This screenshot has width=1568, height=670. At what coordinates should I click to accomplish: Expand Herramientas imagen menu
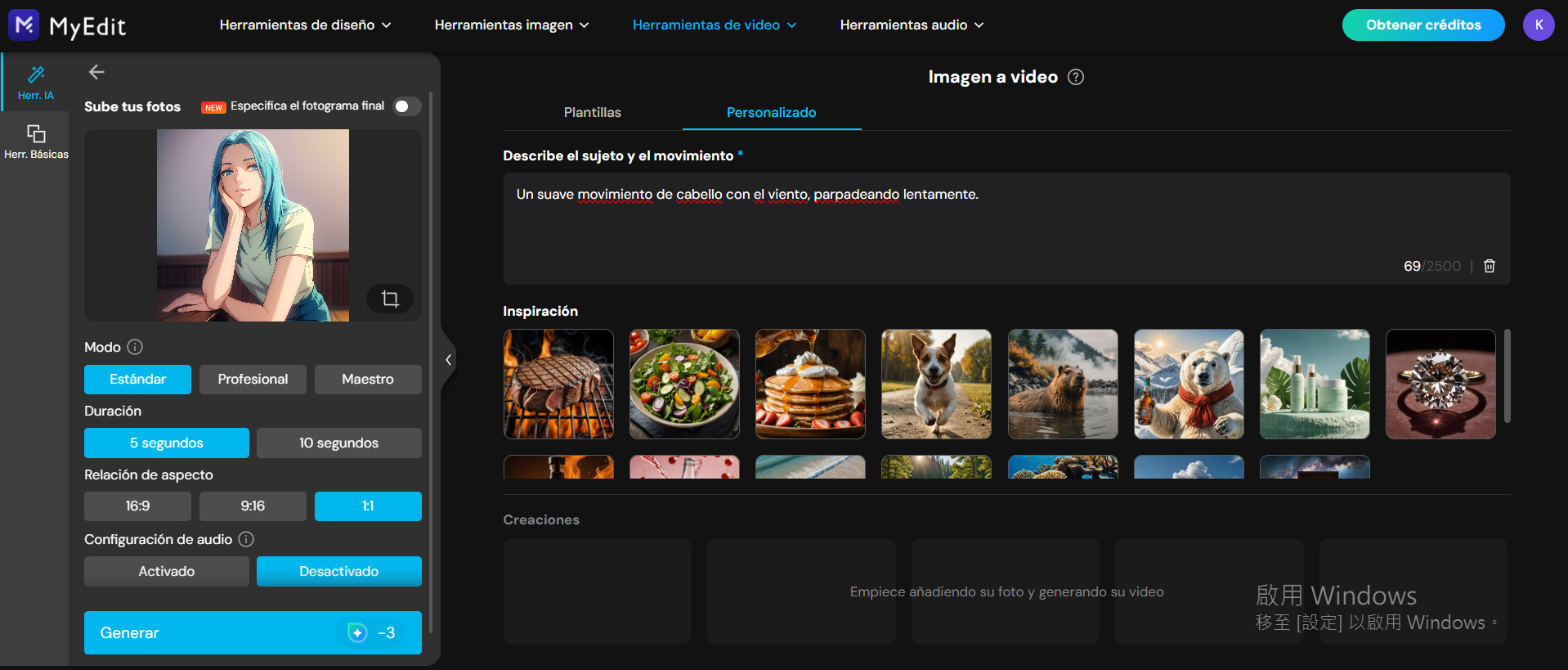click(512, 25)
